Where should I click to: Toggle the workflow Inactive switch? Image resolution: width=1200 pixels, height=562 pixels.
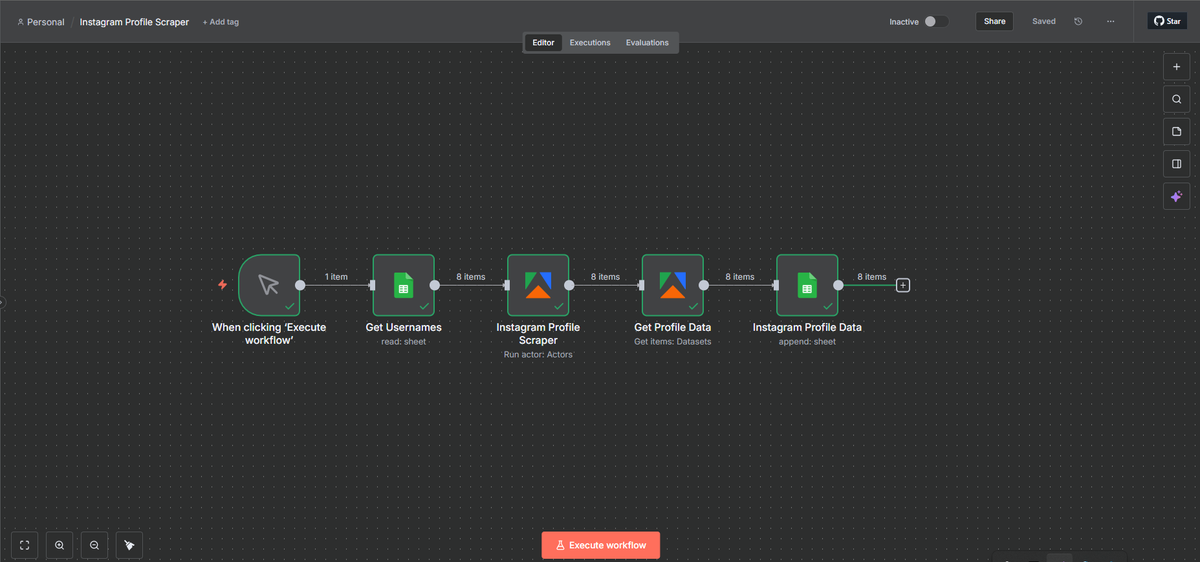click(x=936, y=21)
